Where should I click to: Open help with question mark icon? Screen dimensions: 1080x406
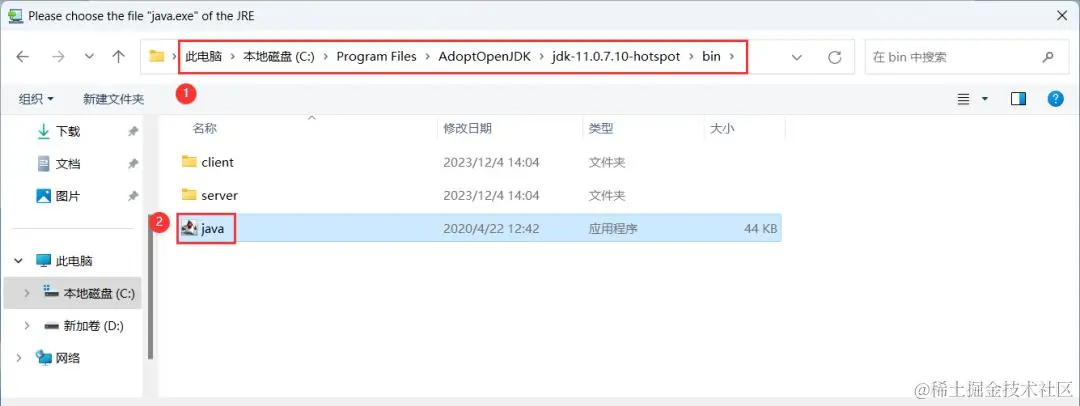[1055, 99]
